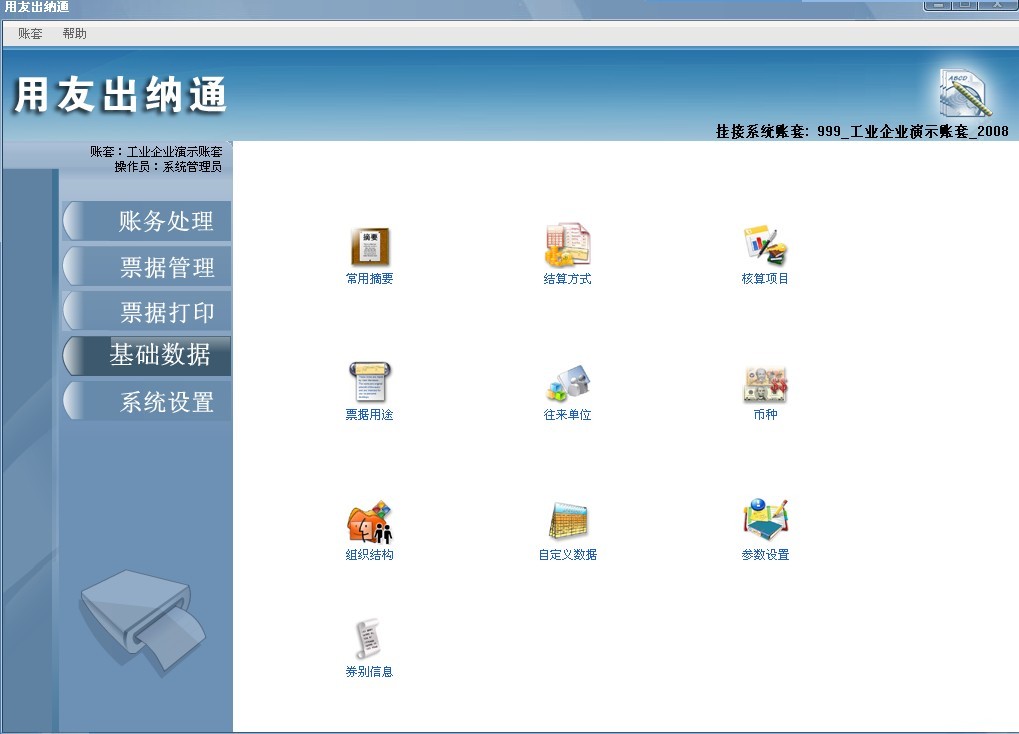Open the 券别信息 scroll icon
This screenshot has width=1019, height=734.
click(x=368, y=638)
